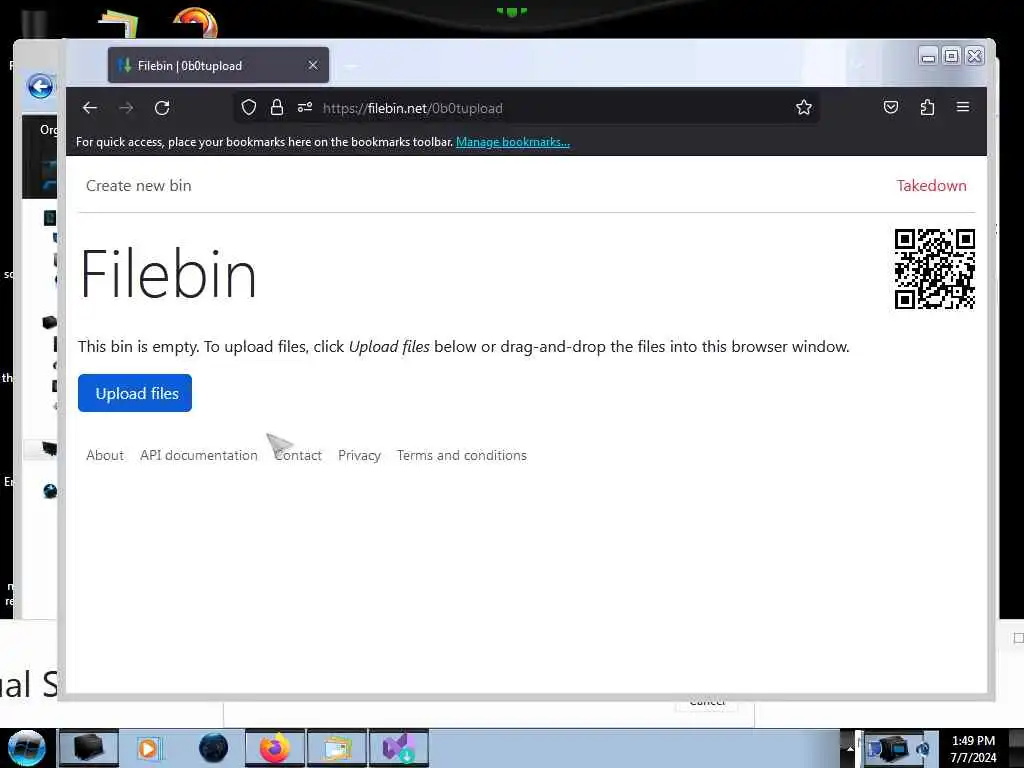This screenshot has width=1024, height=768.
Task: Select the Filebin | 0b0tupload tab
Action: [218, 65]
